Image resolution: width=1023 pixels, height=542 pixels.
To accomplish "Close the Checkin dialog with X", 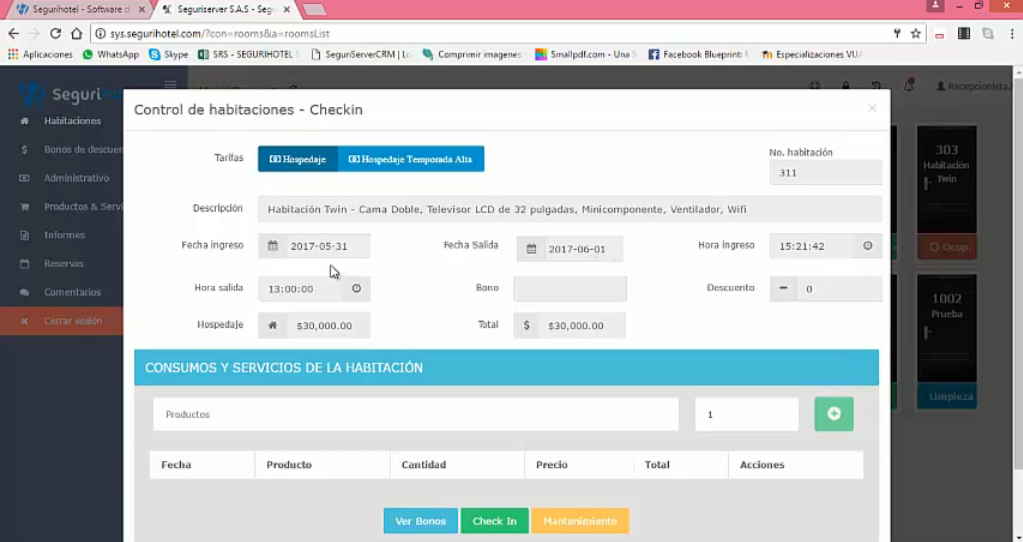I will click(872, 108).
